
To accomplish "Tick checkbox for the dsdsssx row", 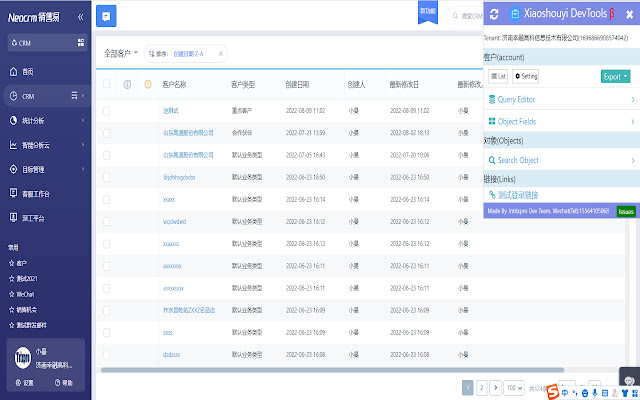I will [107, 354].
